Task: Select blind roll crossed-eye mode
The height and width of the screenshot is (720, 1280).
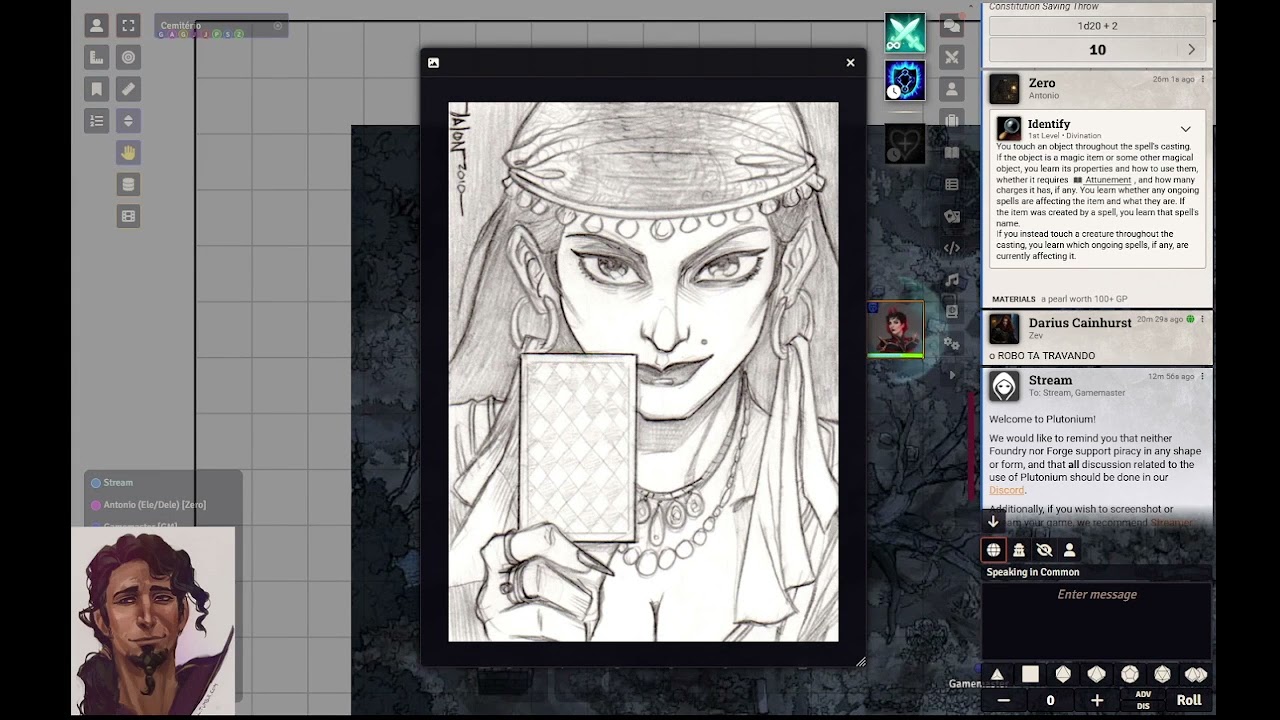Action: pyautogui.click(x=1044, y=550)
